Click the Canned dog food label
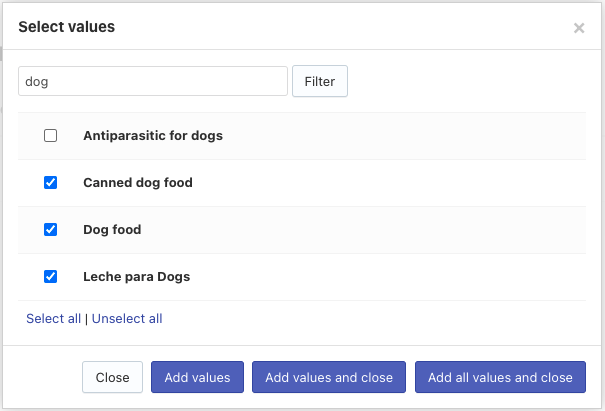 pos(138,183)
